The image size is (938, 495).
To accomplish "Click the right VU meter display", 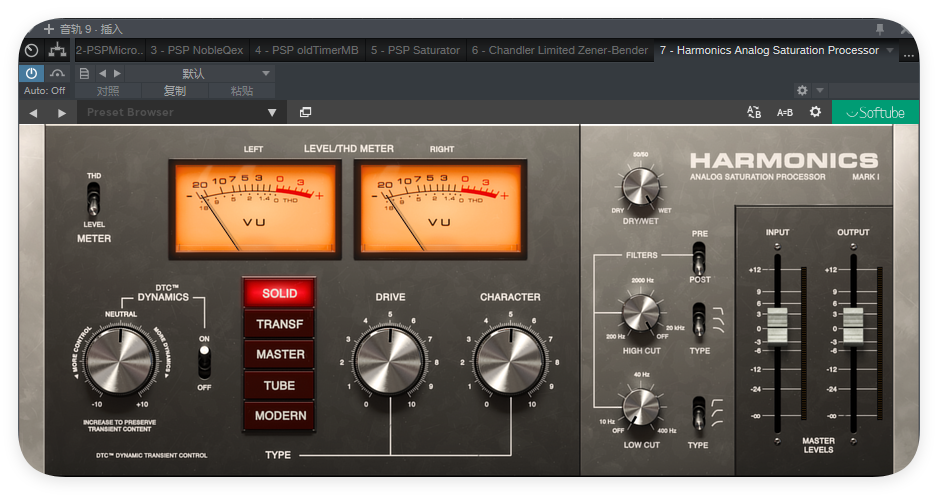I will click(440, 209).
